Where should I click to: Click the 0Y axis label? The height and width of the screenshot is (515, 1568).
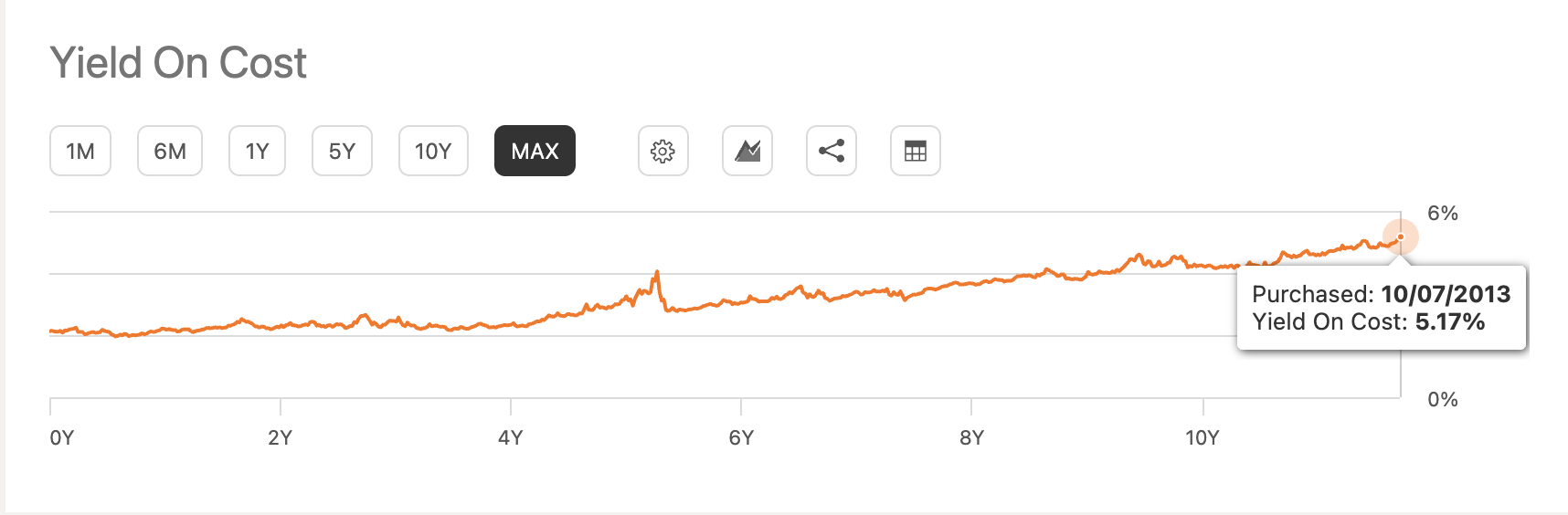tap(61, 437)
